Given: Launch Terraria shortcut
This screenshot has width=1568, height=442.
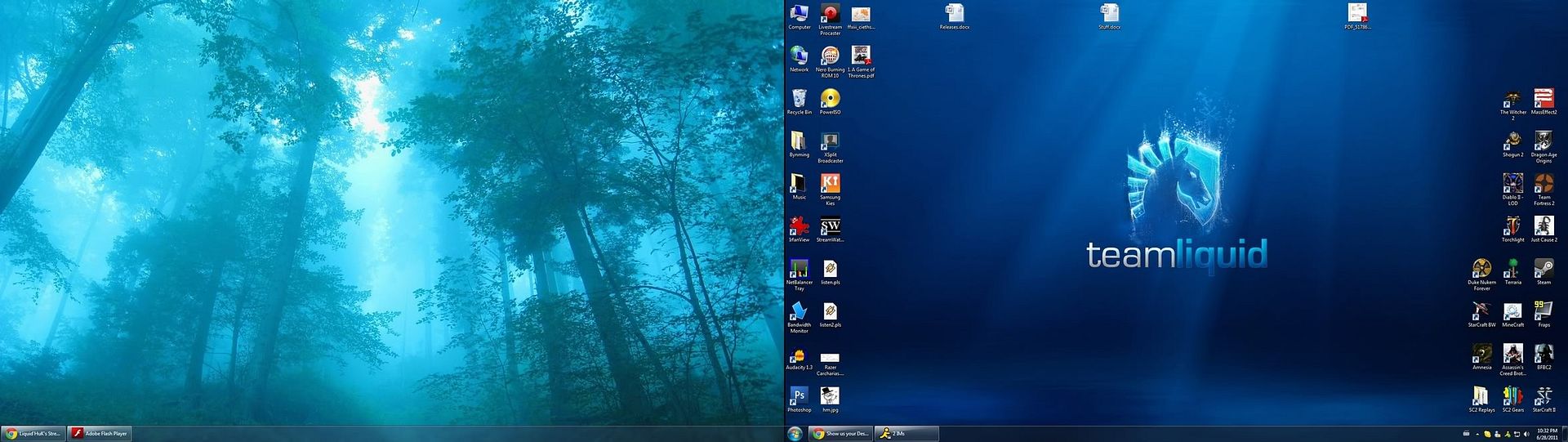Looking at the screenshot, I should (x=1512, y=272).
